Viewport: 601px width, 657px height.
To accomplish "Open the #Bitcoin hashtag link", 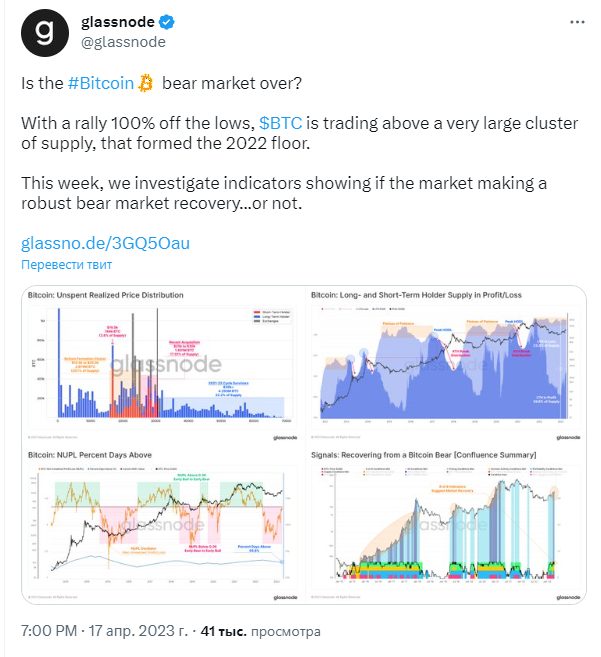I will (x=101, y=83).
